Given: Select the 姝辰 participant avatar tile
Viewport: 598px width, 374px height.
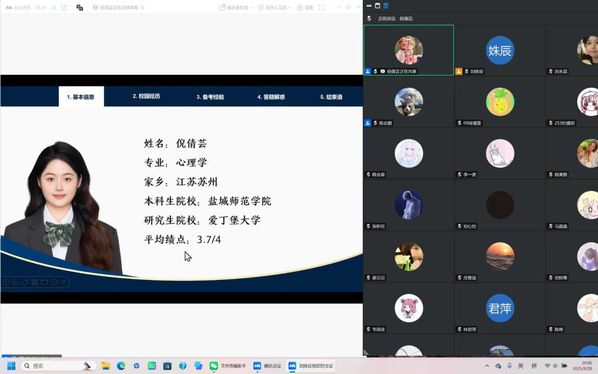Looking at the screenshot, I should 500,50.
